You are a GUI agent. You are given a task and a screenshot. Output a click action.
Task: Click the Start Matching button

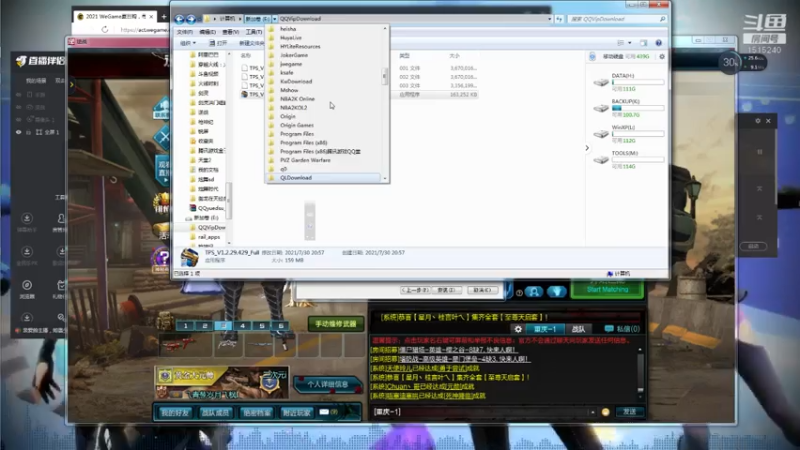coord(607,289)
